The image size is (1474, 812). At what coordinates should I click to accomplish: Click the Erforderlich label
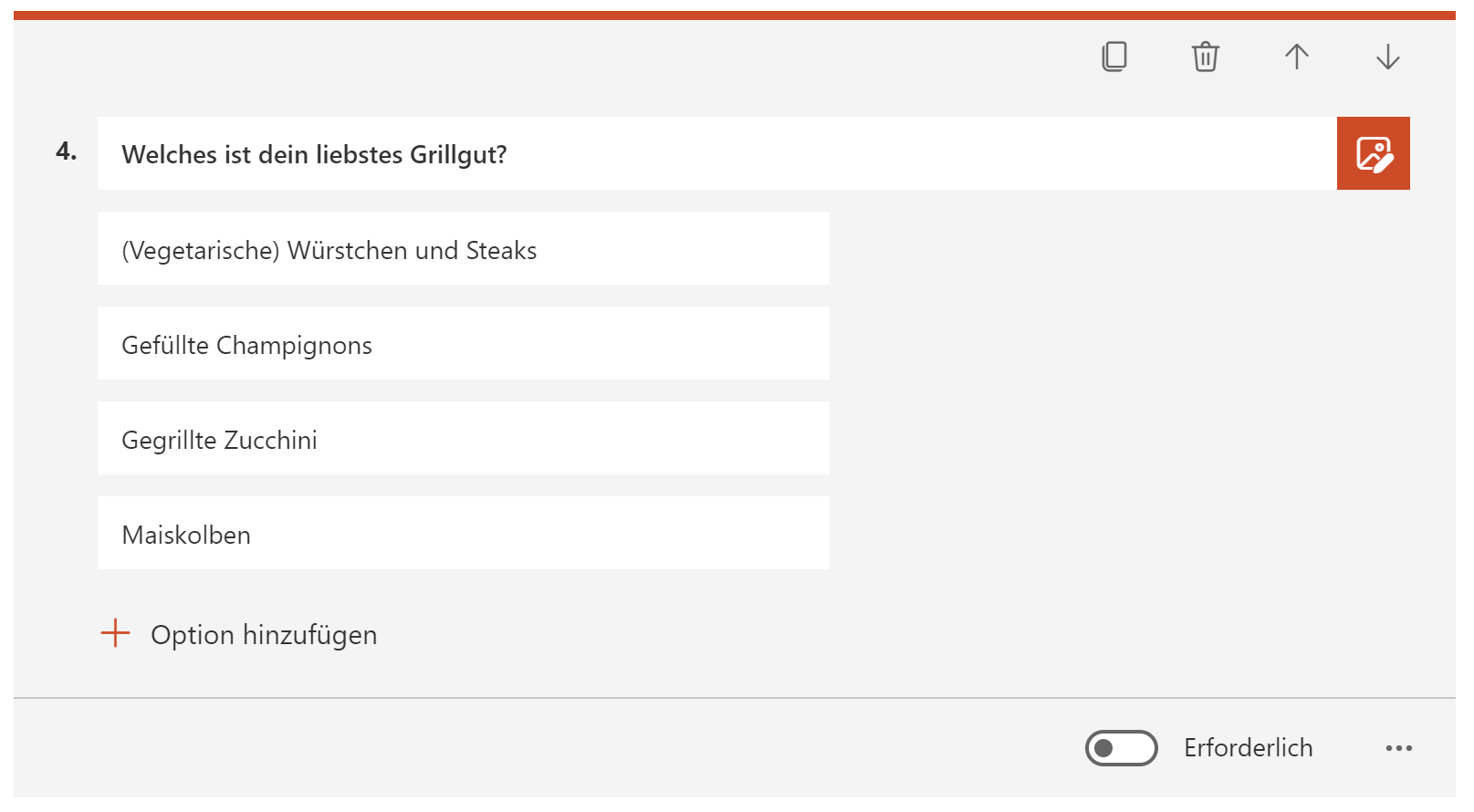point(1249,748)
